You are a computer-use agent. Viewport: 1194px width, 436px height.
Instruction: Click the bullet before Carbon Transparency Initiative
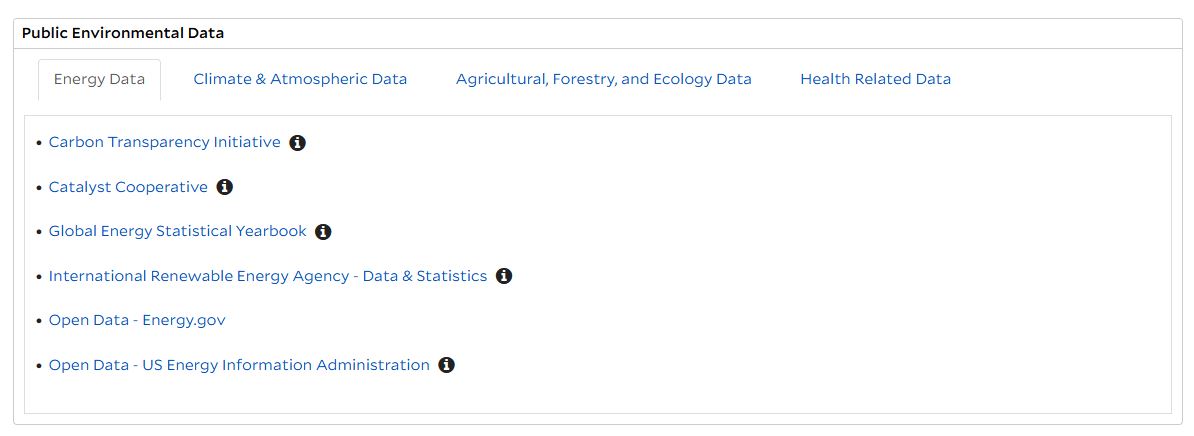39,144
